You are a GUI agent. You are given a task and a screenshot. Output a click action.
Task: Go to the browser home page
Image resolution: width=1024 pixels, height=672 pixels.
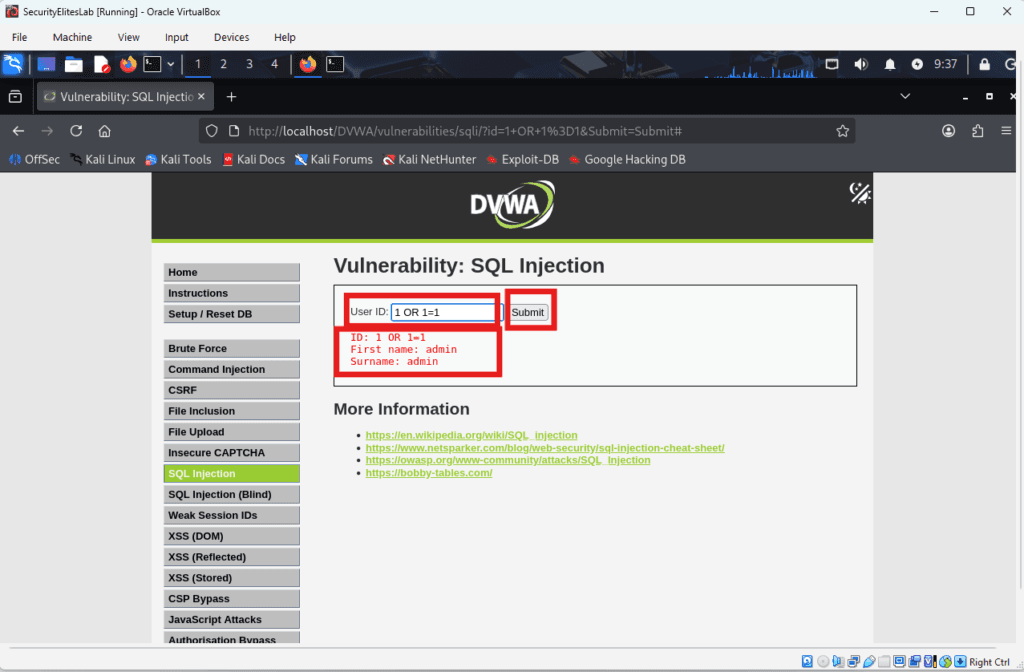[104, 131]
